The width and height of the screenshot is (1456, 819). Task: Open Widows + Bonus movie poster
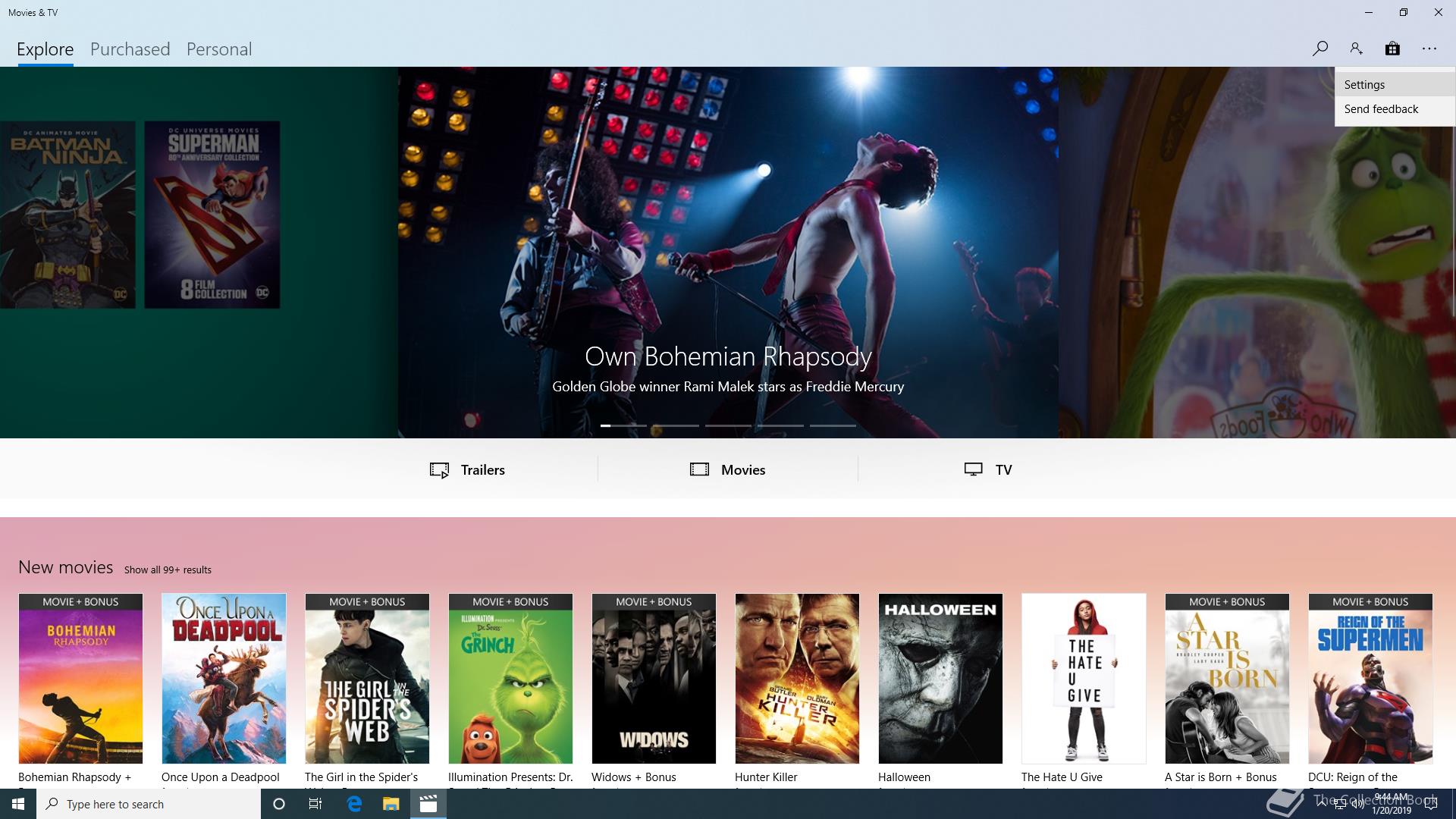click(654, 679)
